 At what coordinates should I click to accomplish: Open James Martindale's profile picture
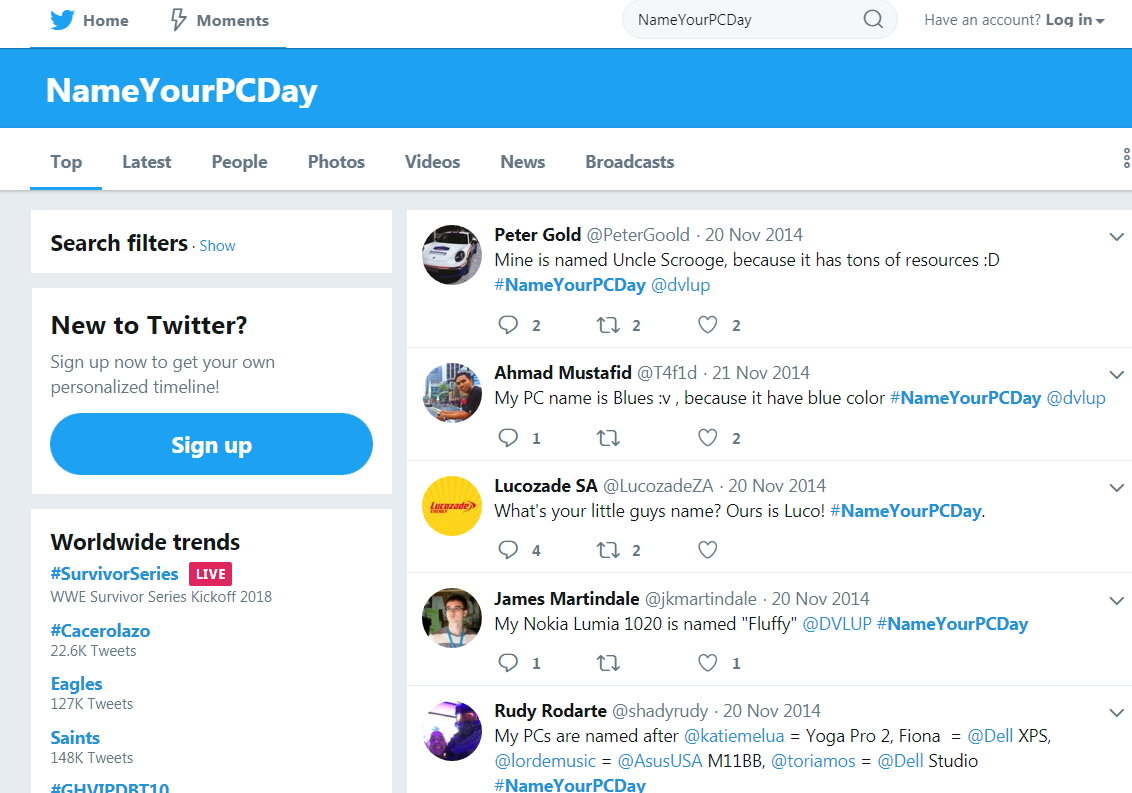pyautogui.click(x=452, y=618)
